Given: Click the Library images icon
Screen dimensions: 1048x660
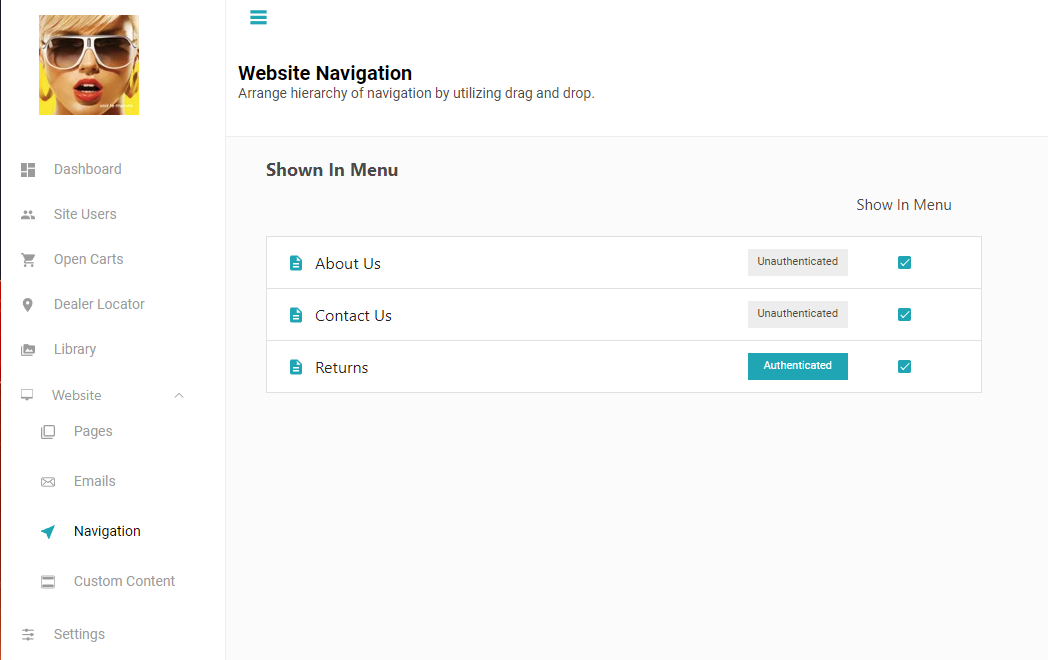Looking at the screenshot, I should 28,350.
